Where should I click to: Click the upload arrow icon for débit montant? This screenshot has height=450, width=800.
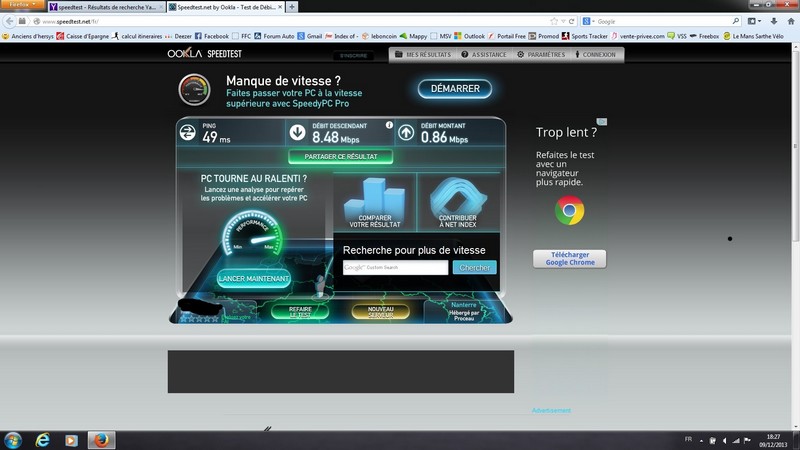pos(406,133)
